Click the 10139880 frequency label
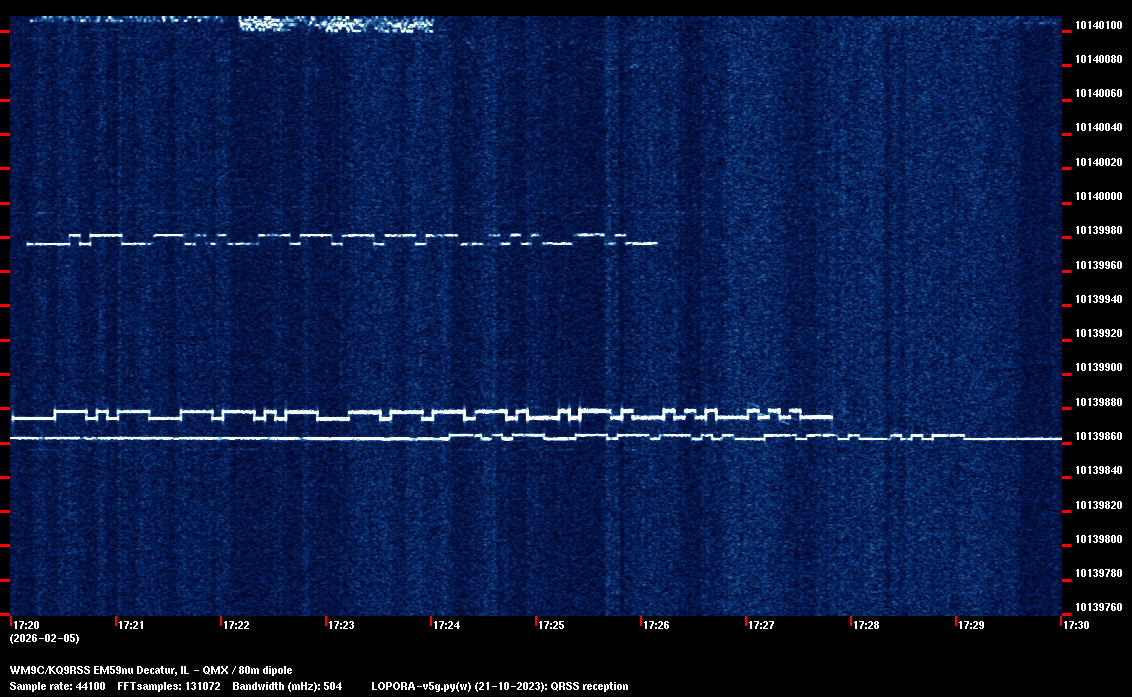Viewport: 1132px width, 697px height. pyautogui.click(x=1098, y=402)
